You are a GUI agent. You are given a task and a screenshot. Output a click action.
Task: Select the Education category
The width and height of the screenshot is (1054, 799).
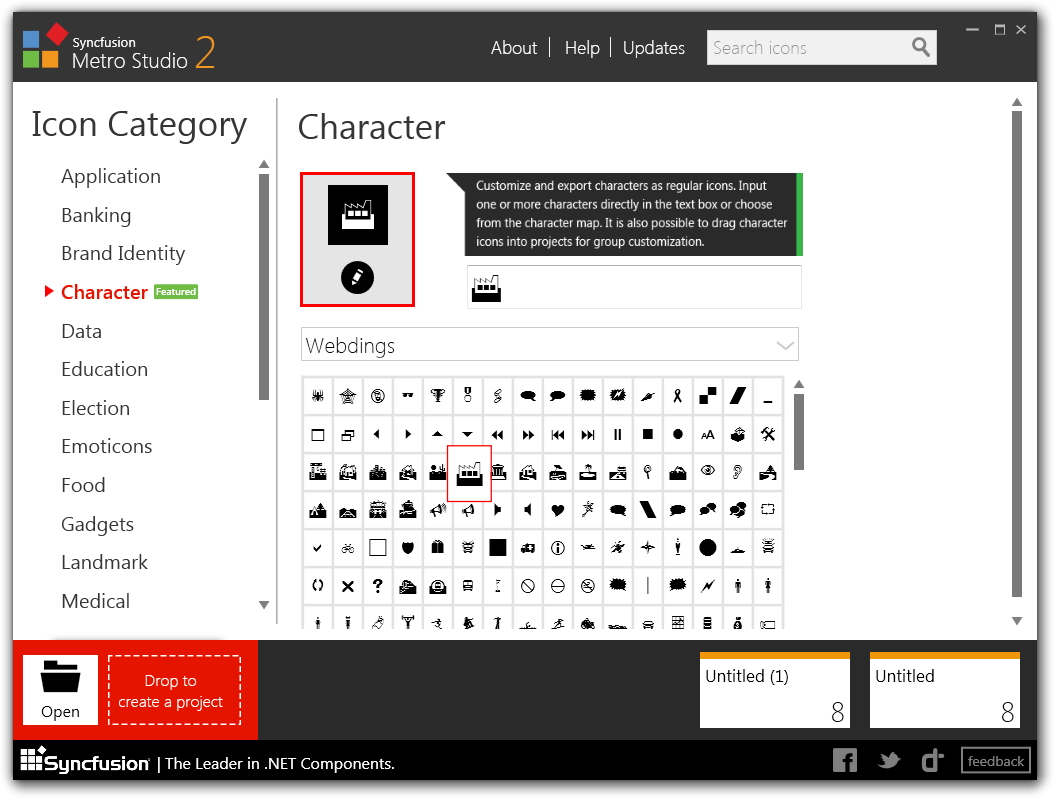[x=104, y=370]
